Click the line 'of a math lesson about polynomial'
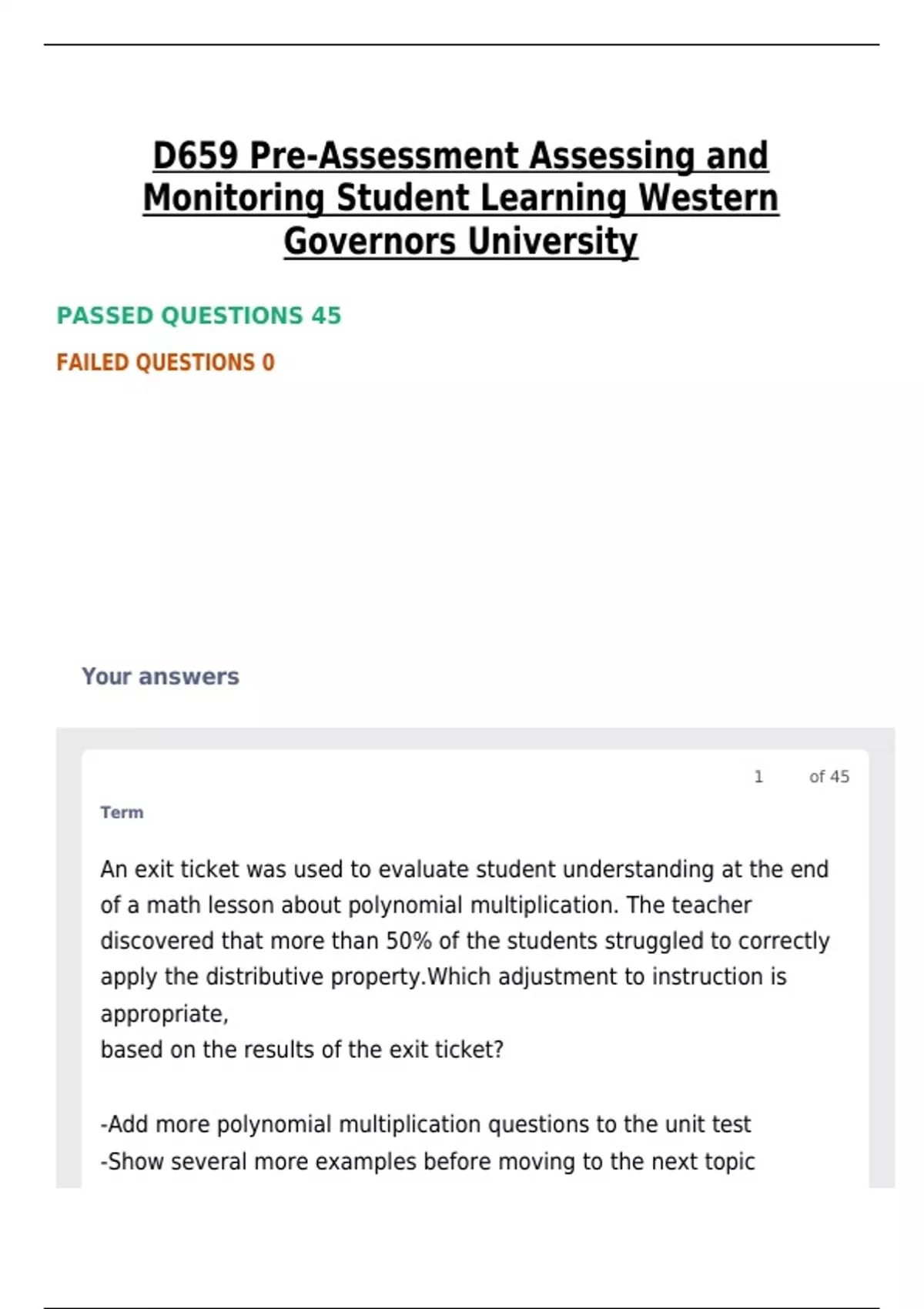This screenshot has width=924, height=1309. pos(425,905)
